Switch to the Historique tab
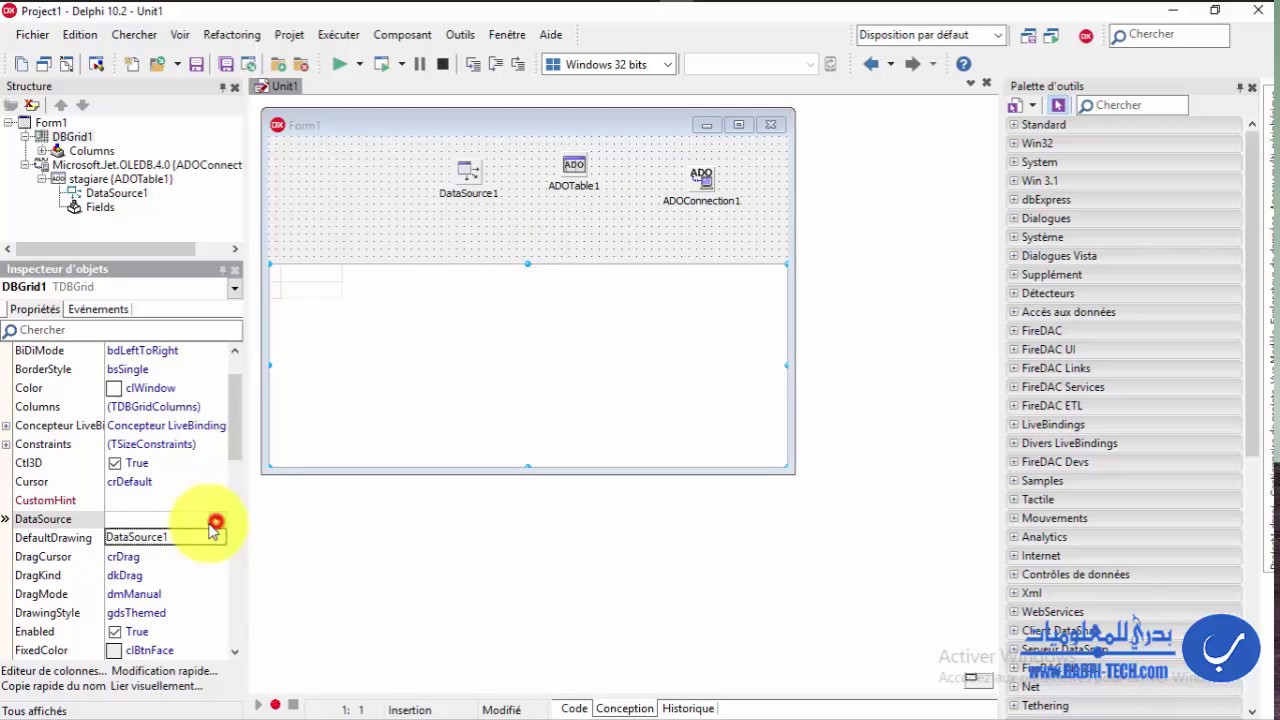The height and width of the screenshot is (720, 1280). pyautogui.click(x=688, y=708)
